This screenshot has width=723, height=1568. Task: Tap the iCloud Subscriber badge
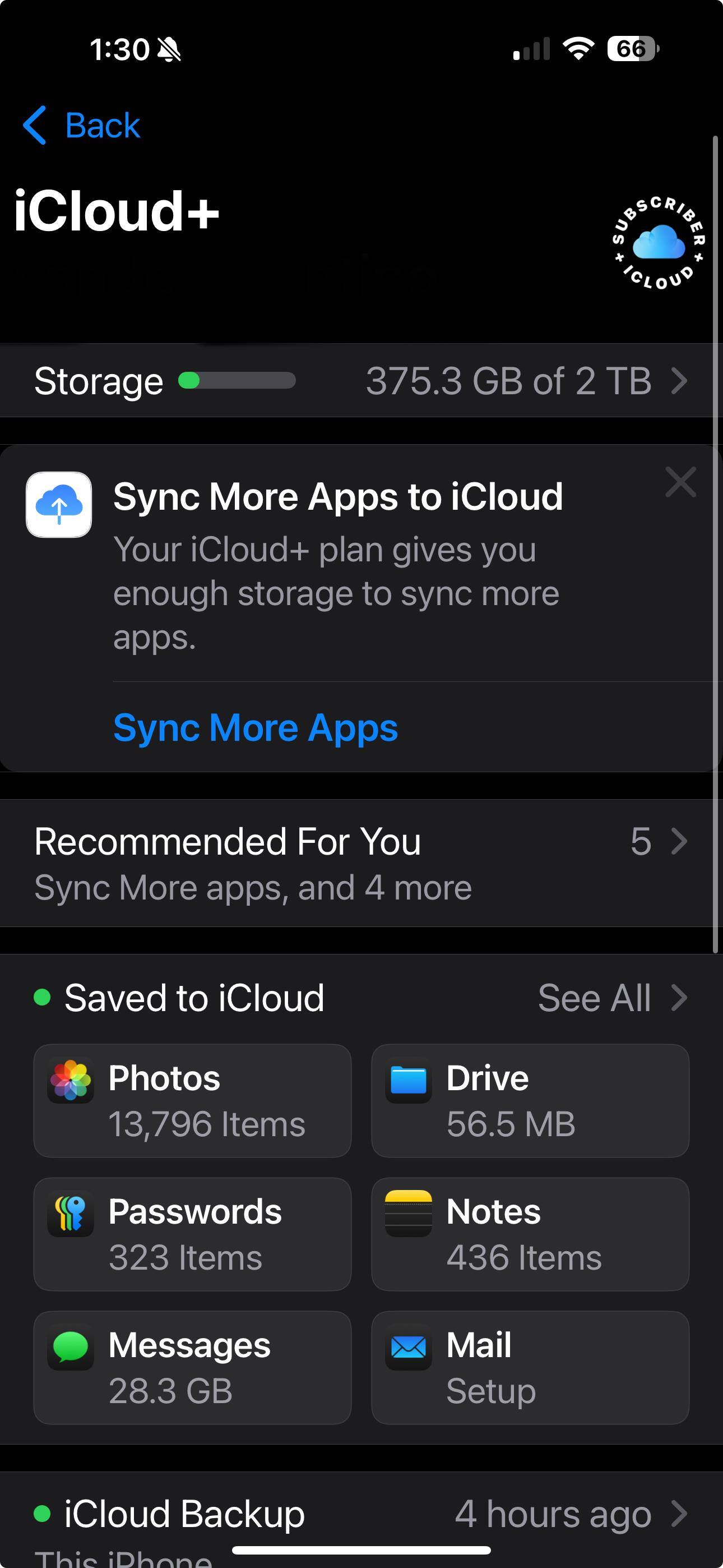point(658,242)
